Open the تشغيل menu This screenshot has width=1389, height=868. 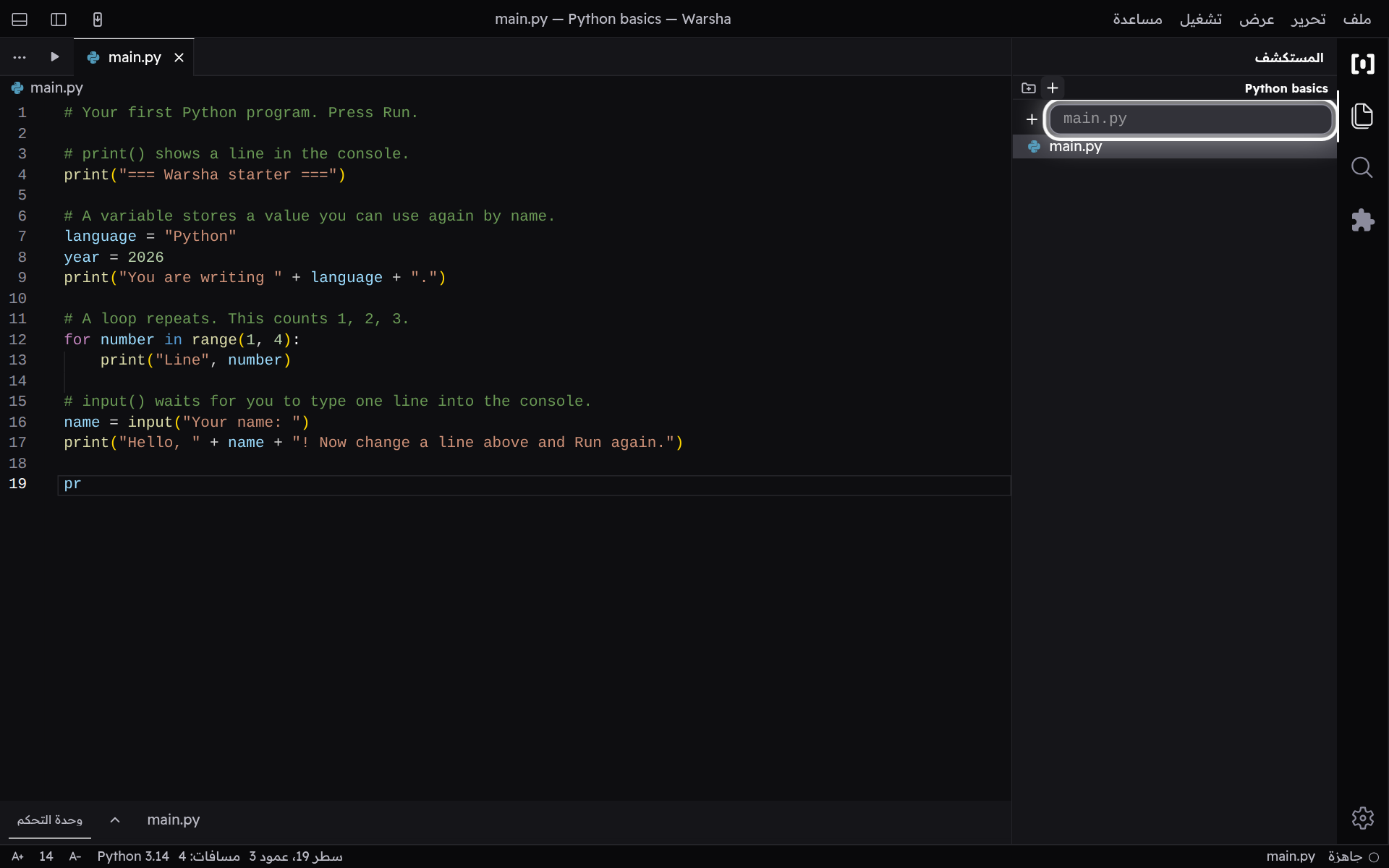click(x=1201, y=20)
